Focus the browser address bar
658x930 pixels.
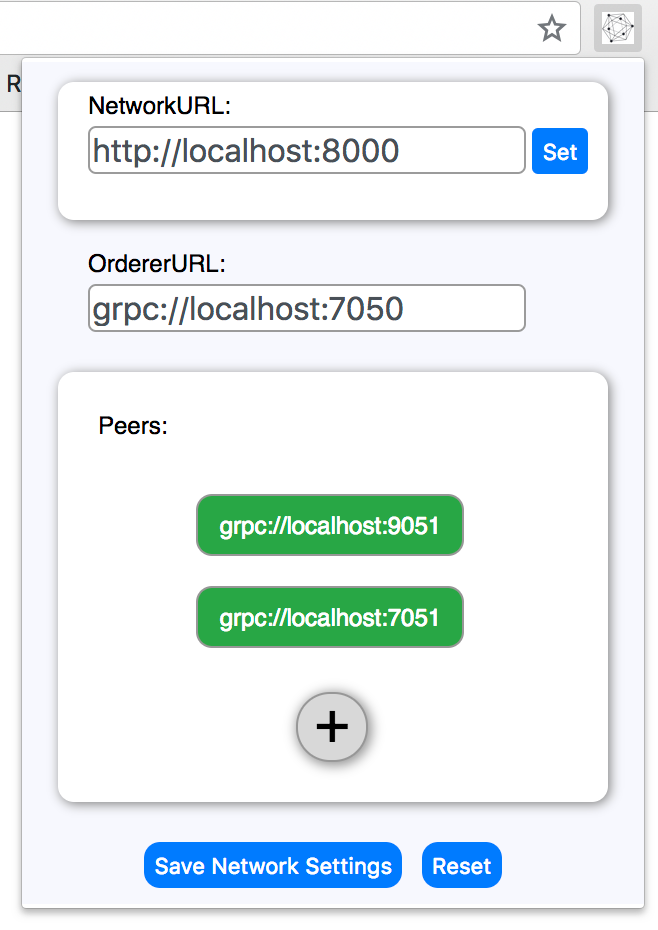point(280,28)
